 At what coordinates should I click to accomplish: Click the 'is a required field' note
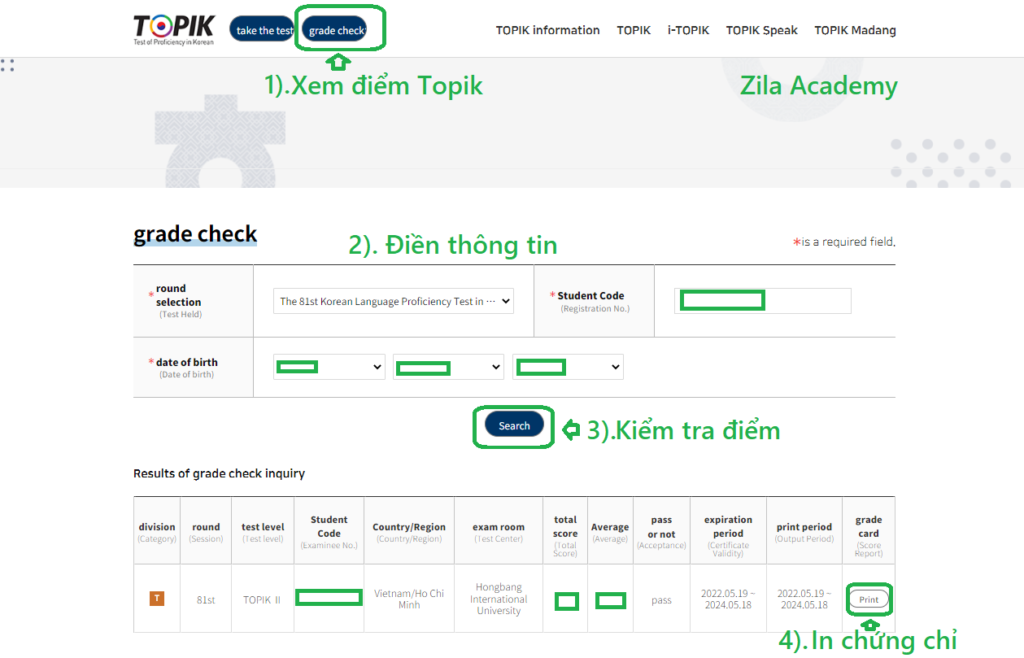[x=844, y=242]
